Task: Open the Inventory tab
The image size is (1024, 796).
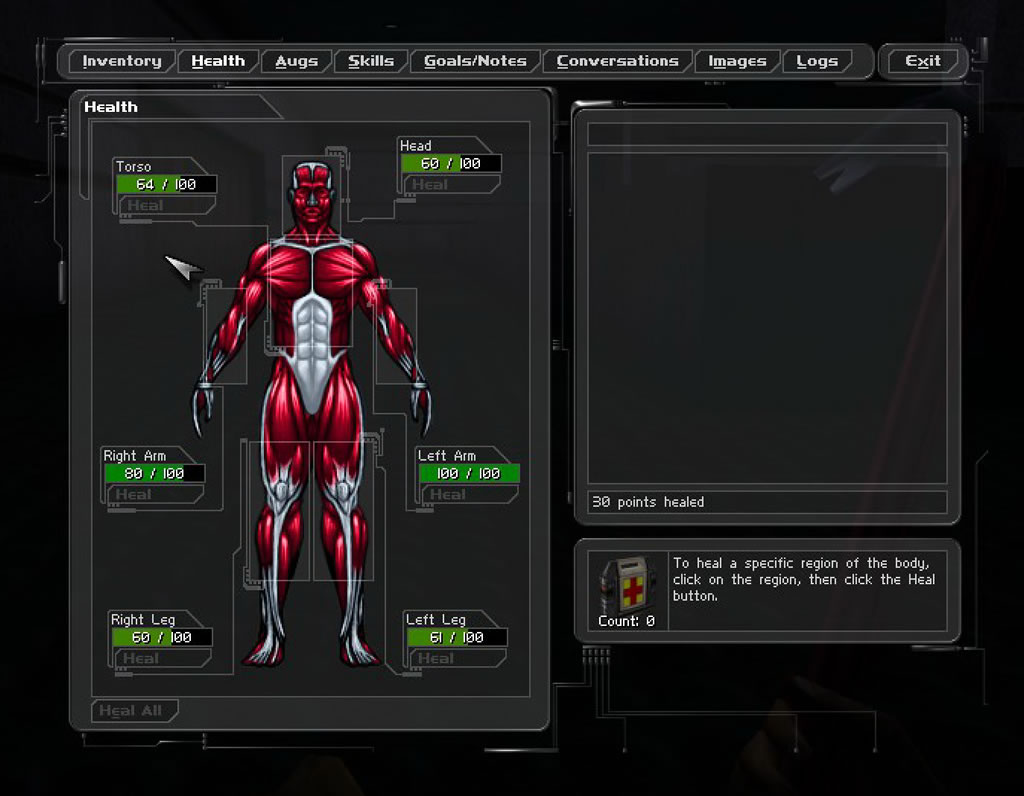Action: [x=121, y=62]
